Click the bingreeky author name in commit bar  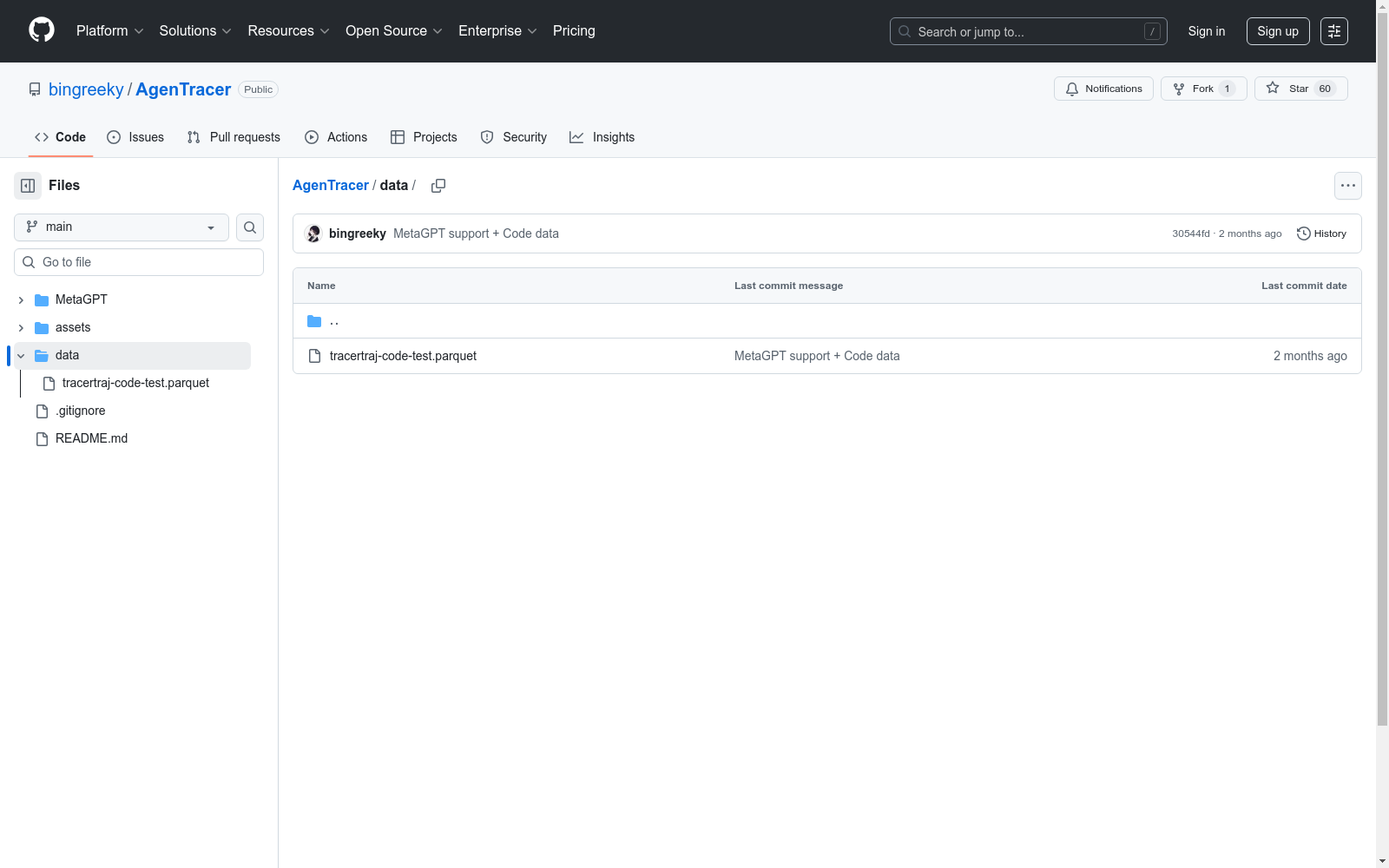coord(357,233)
